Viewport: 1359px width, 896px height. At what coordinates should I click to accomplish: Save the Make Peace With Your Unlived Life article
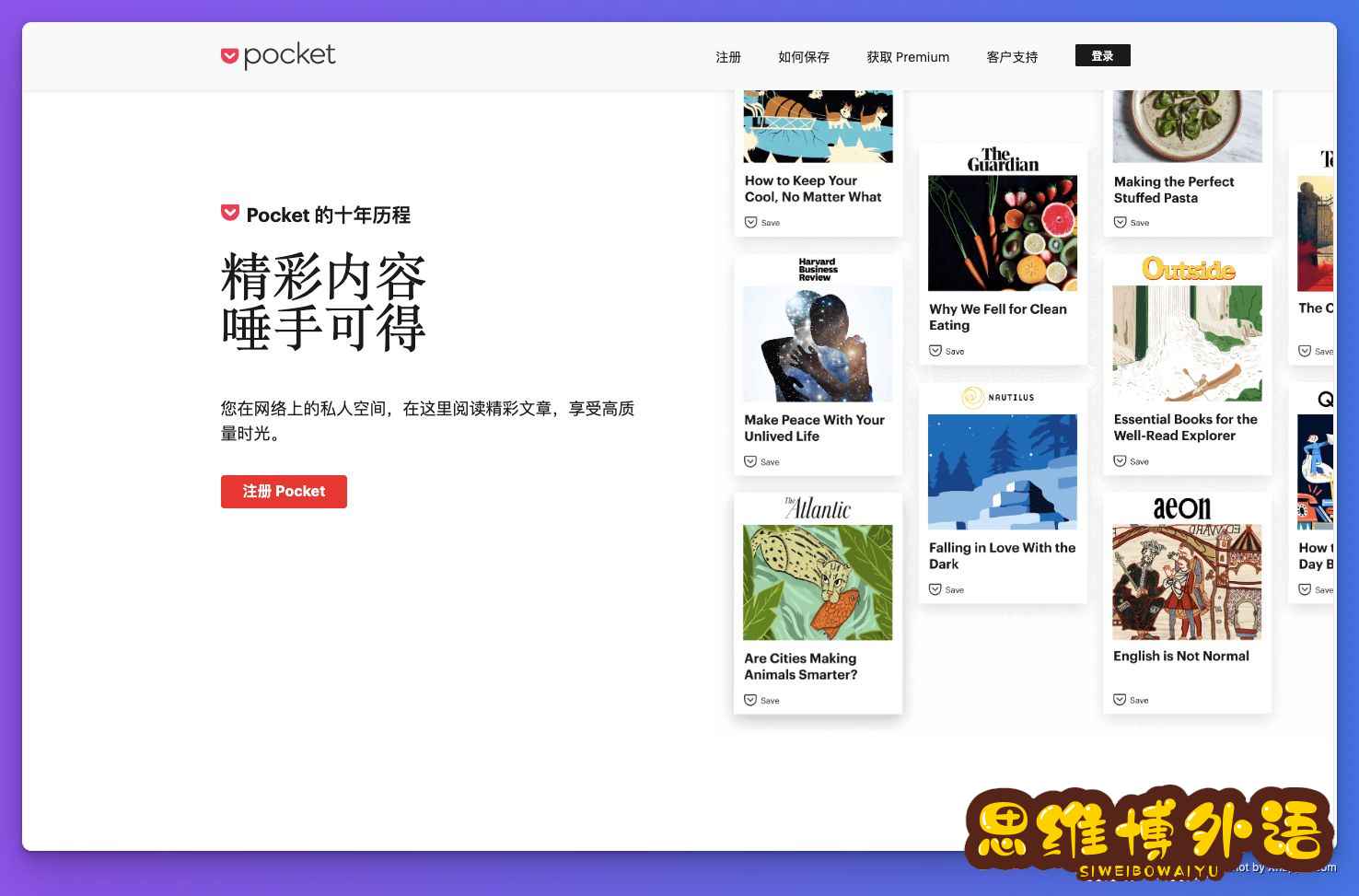[762, 462]
